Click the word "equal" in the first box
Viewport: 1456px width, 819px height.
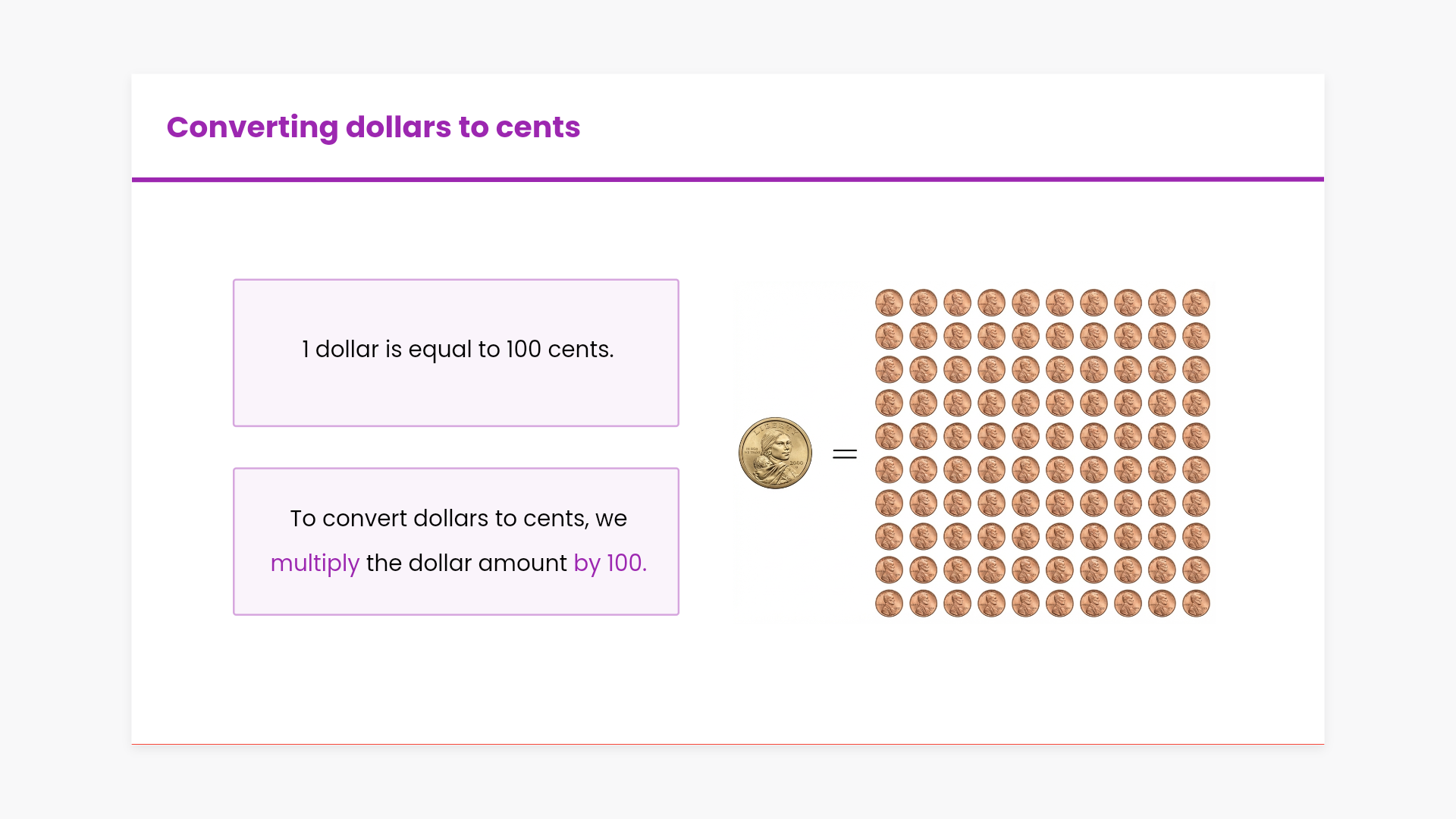tap(440, 350)
